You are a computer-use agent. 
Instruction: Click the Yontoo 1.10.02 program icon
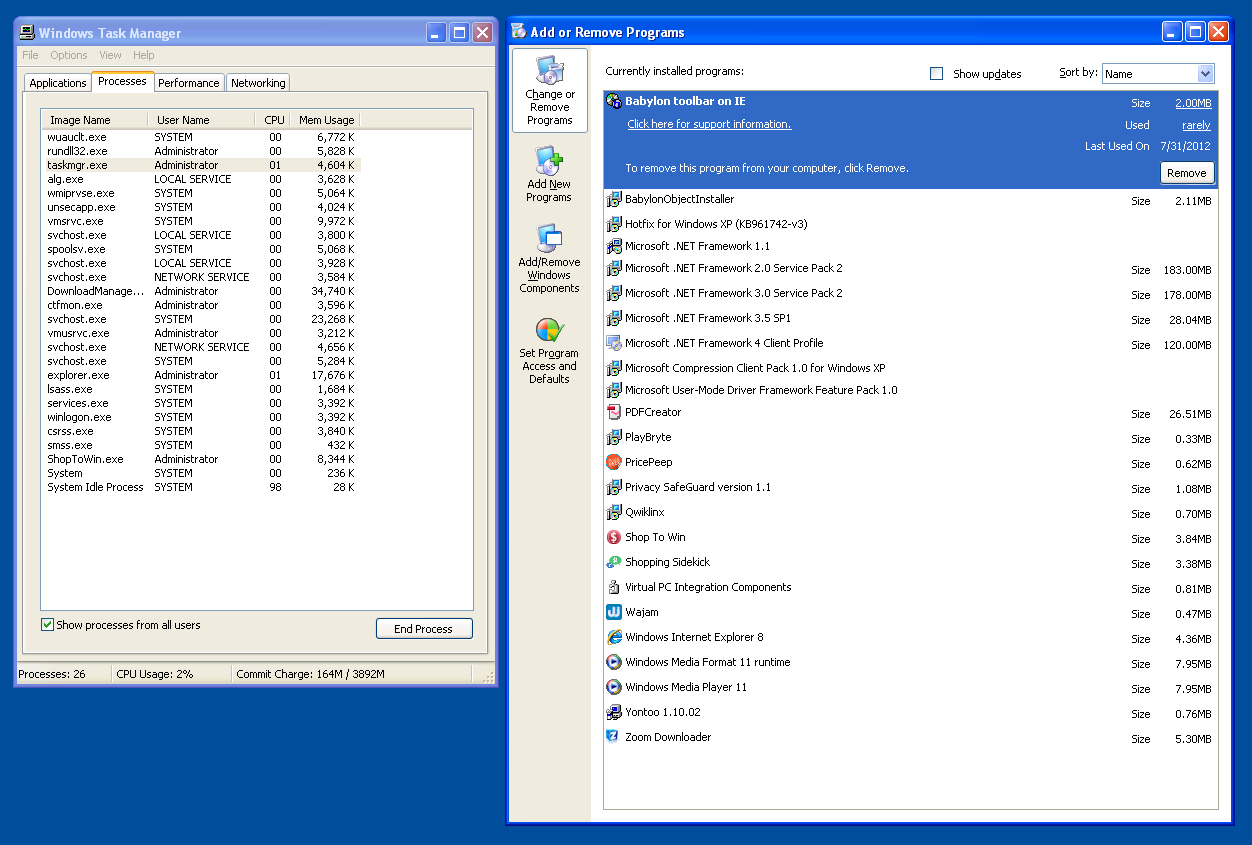[614, 712]
